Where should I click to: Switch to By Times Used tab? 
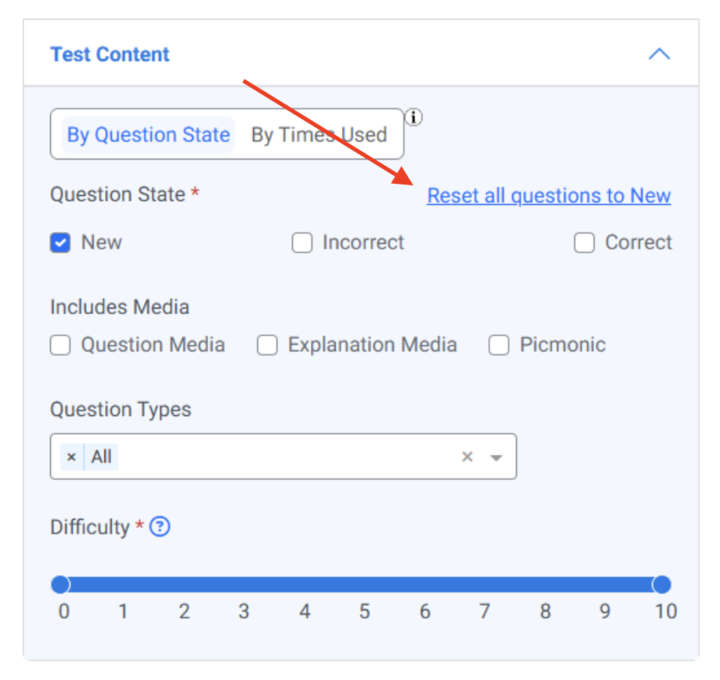(319, 135)
